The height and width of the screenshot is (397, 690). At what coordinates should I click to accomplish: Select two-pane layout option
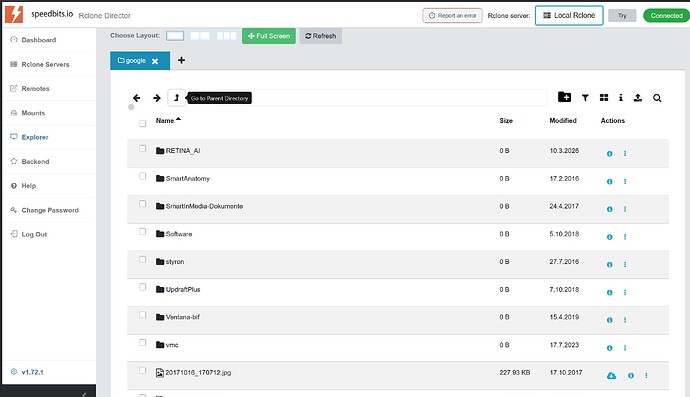[200, 36]
